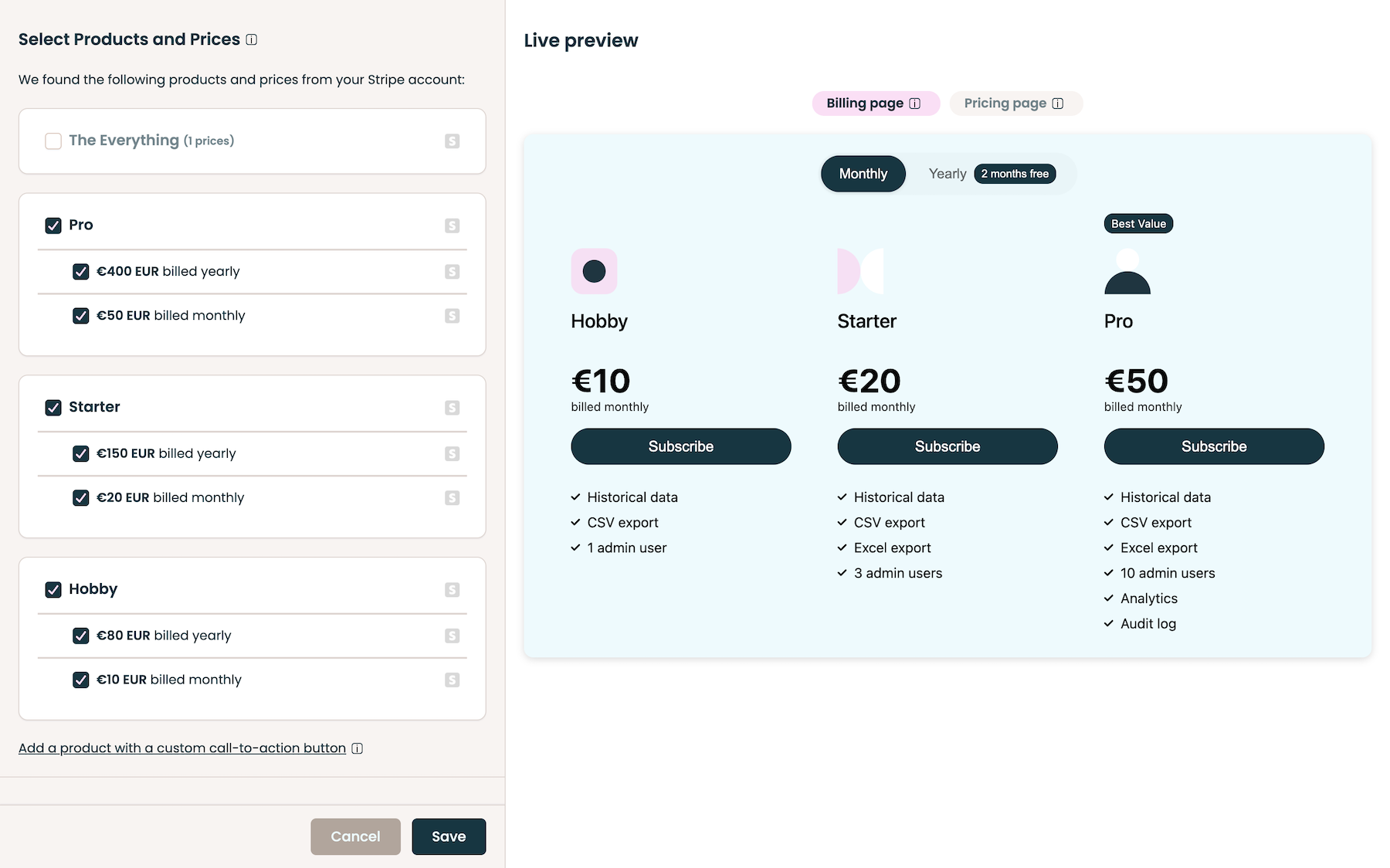The height and width of the screenshot is (868, 1390).
Task: Open Add a product with custom call-to-action link
Action: pos(181,748)
